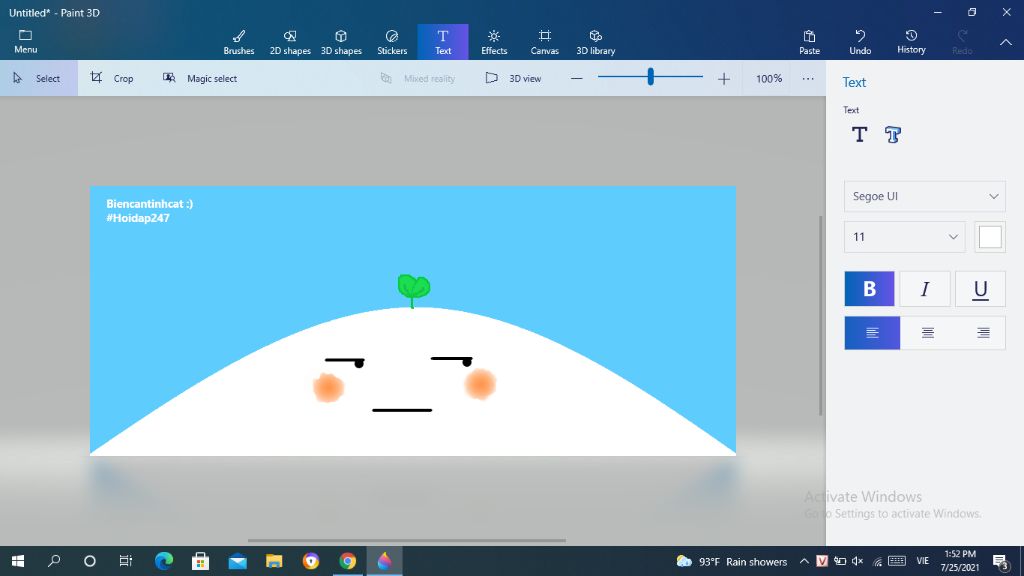Open Task View on the taskbar
Viewport: 1024px width, 576px height.
pyautogui.click(x=125, y=561)
